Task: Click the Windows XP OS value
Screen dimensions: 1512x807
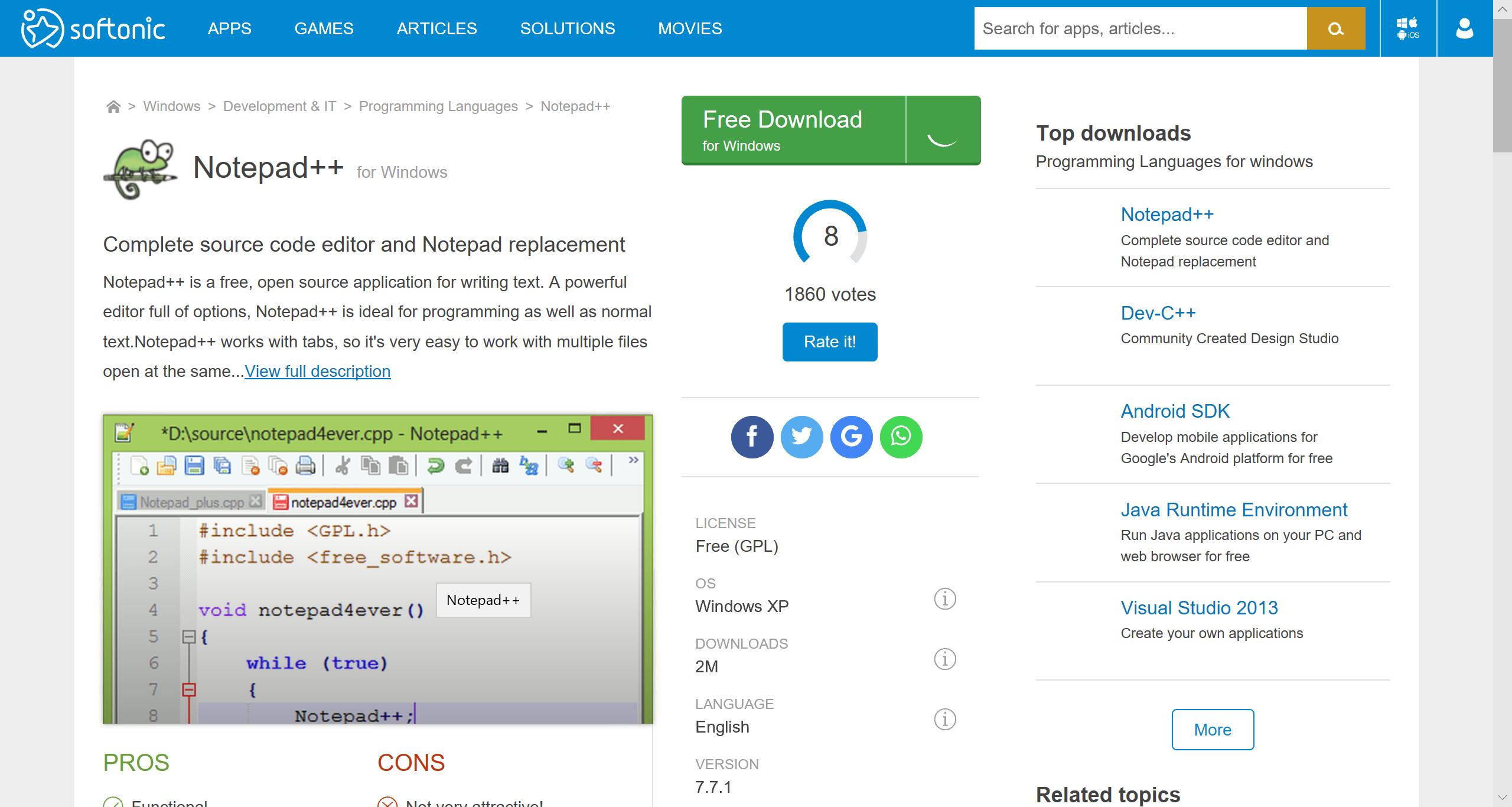Action: (742, 606)
